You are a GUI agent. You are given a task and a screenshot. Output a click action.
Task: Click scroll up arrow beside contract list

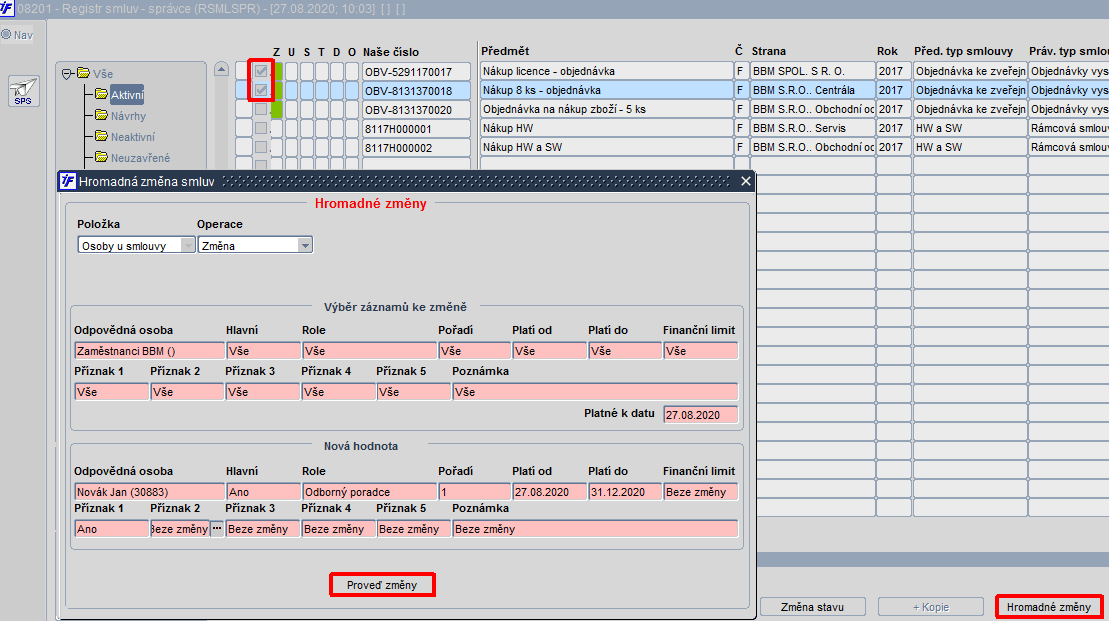221,69
